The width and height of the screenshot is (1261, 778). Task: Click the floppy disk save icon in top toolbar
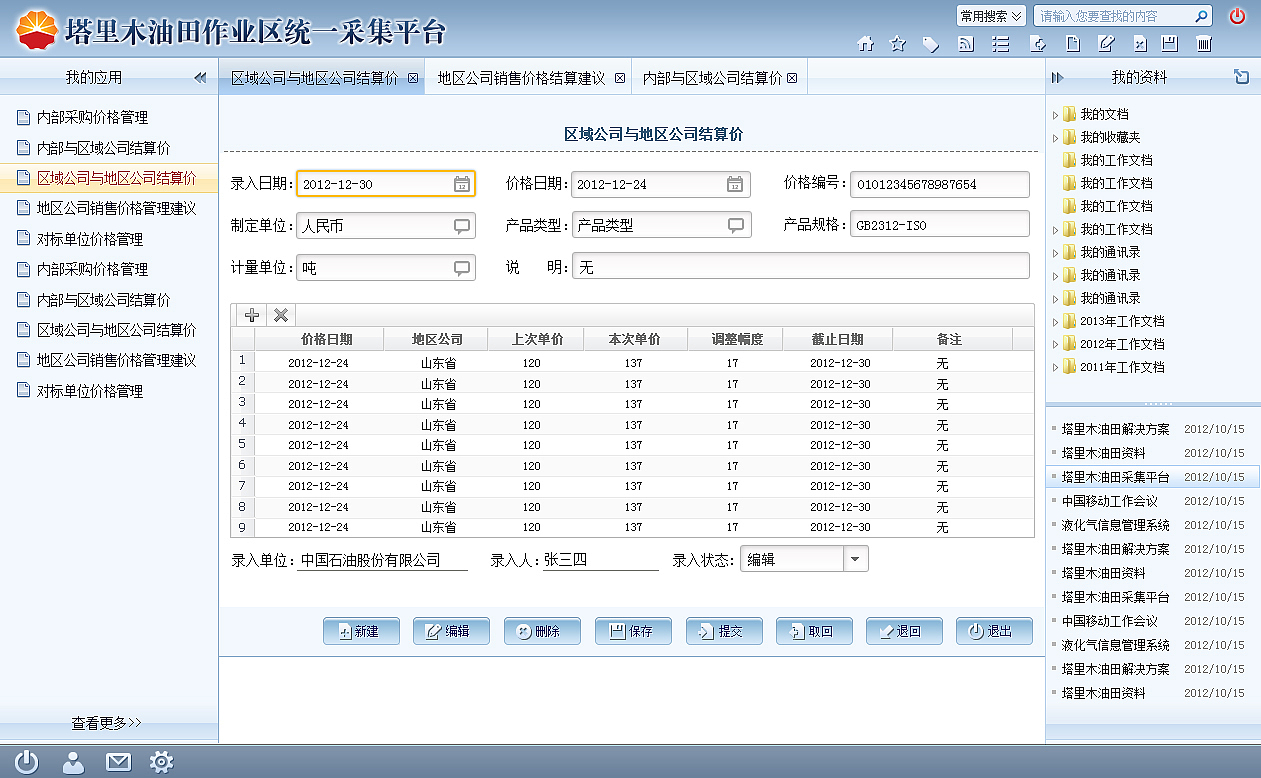(x=1170, y=44)
